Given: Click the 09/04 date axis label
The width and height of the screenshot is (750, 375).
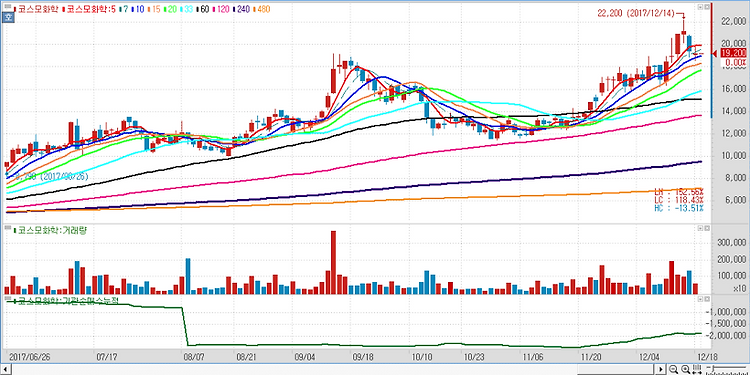Looking at the screenshot, I should coord(305,357).
